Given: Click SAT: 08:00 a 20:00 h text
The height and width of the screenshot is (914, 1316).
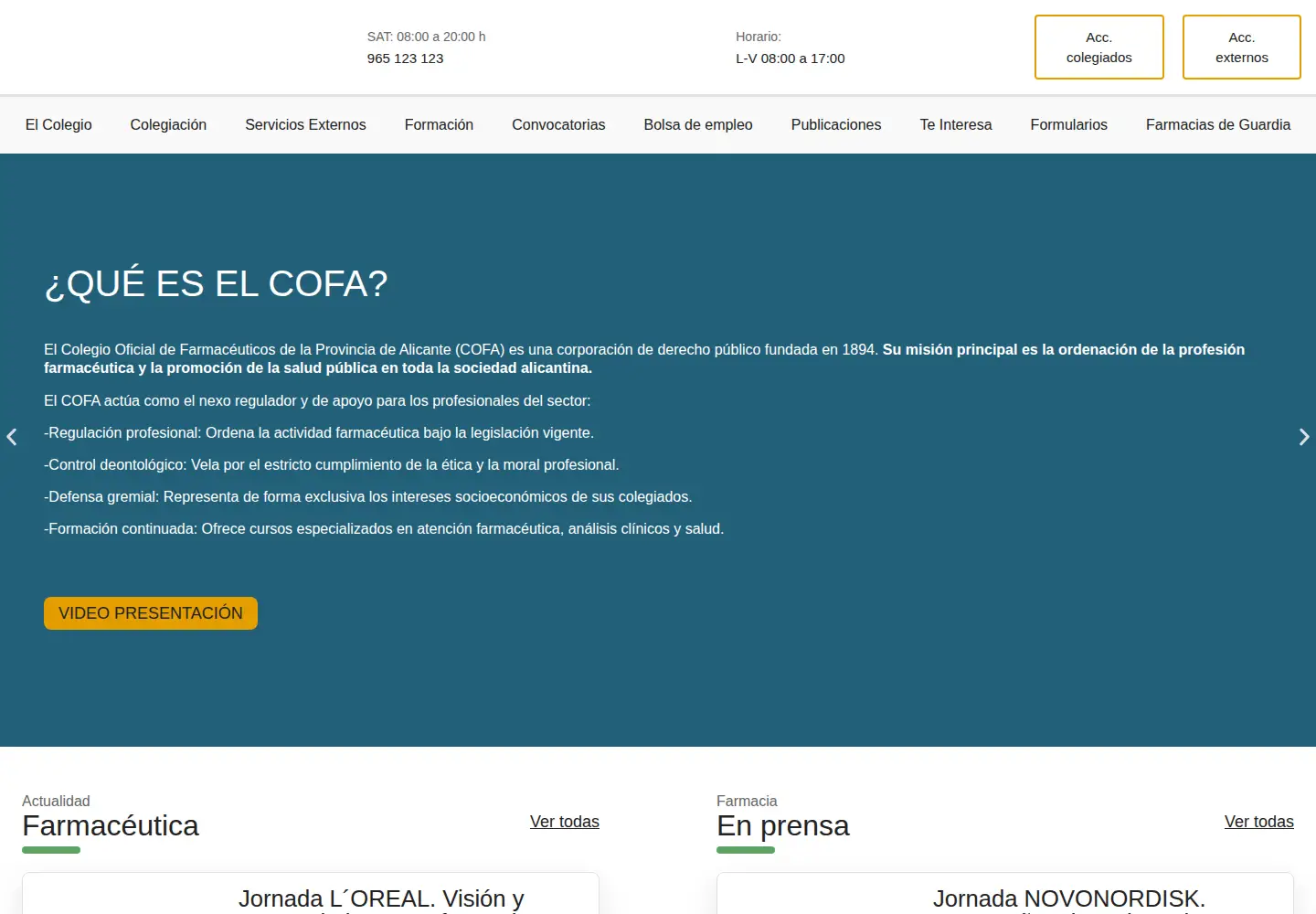Looking at the screenshot, I should 427,37.
